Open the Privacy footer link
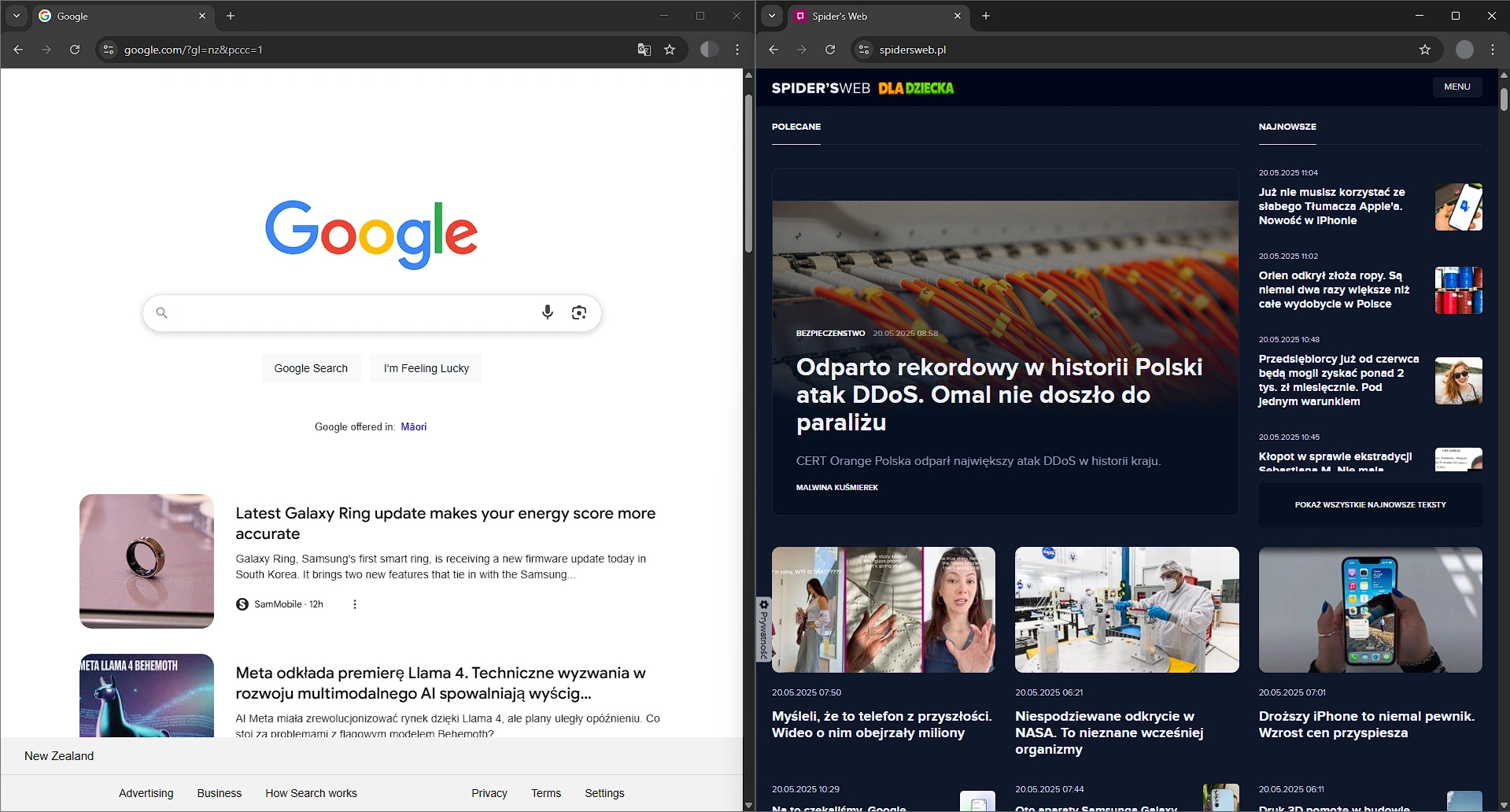Screen dimensions: 1510x812 click(489, 793)
